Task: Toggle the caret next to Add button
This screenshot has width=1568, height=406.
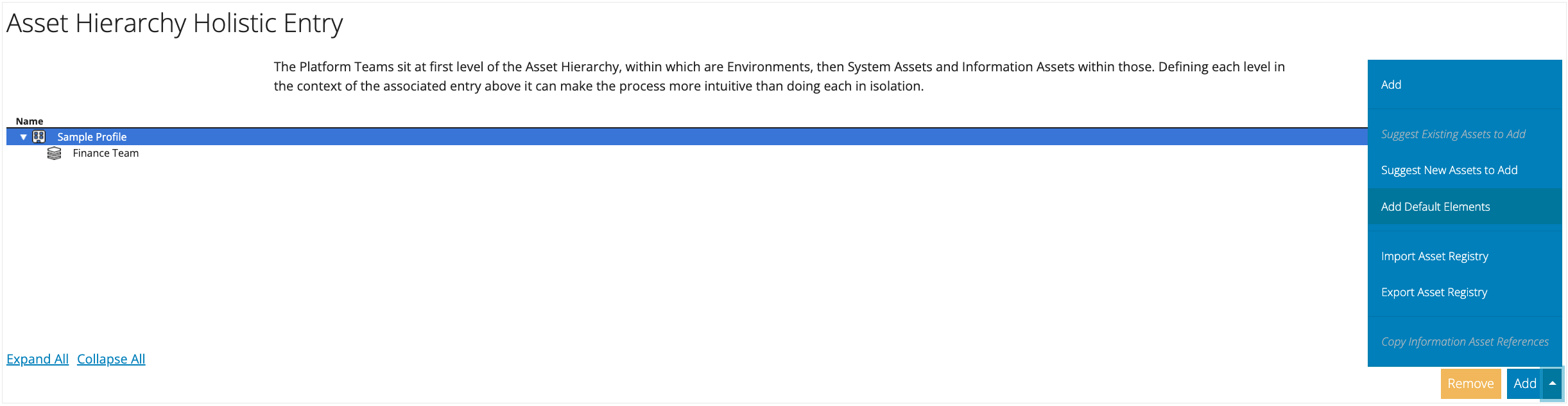Action: (1553, 384)
